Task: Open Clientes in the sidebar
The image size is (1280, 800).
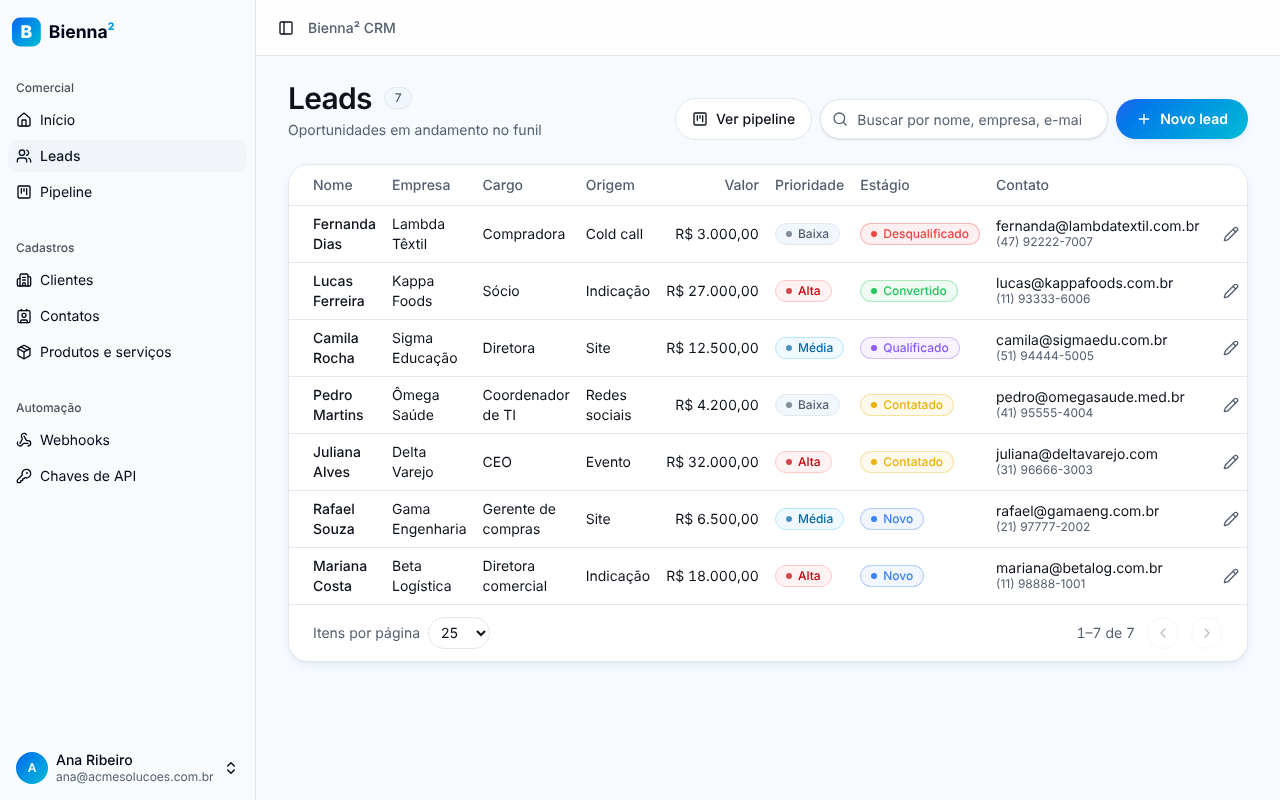Action: pos(127,280)
